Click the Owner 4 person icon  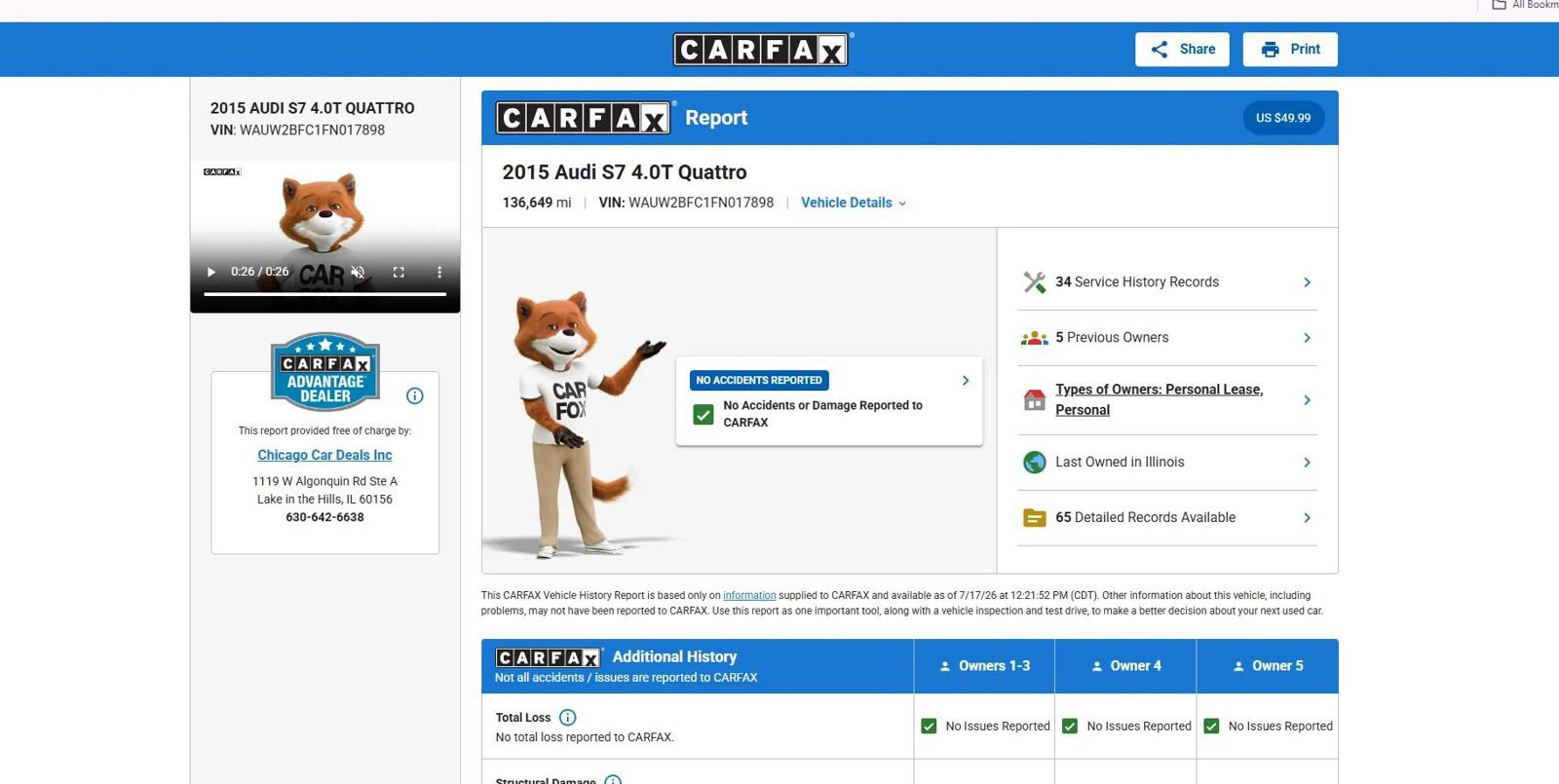1096,667
